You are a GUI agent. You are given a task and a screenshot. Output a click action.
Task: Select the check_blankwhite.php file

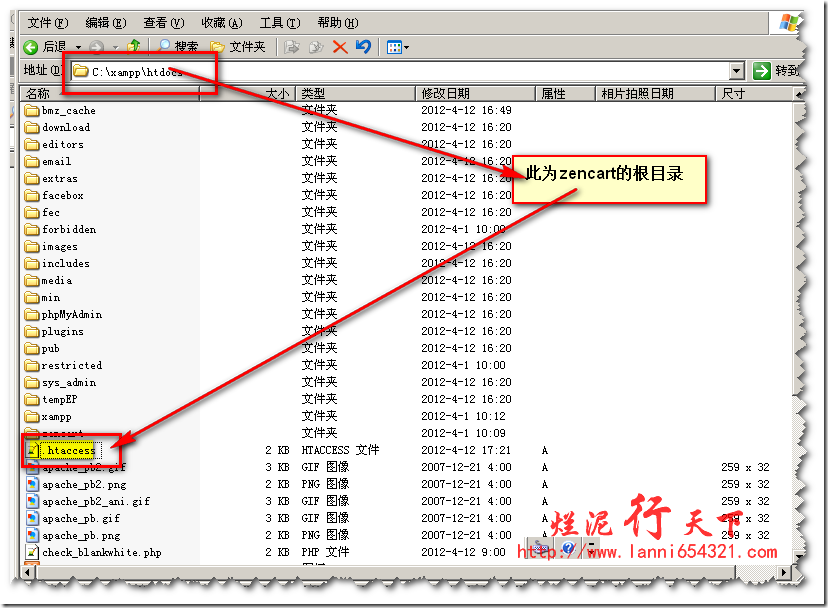[x=100, y=552]
